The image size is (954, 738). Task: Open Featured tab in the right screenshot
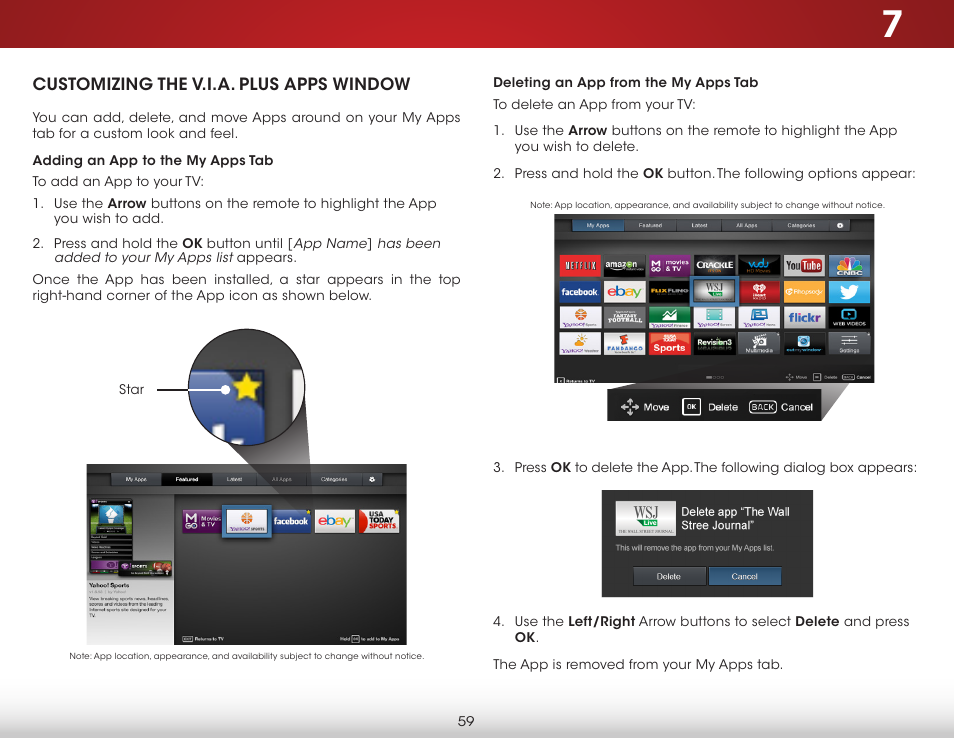pos(650,225)
